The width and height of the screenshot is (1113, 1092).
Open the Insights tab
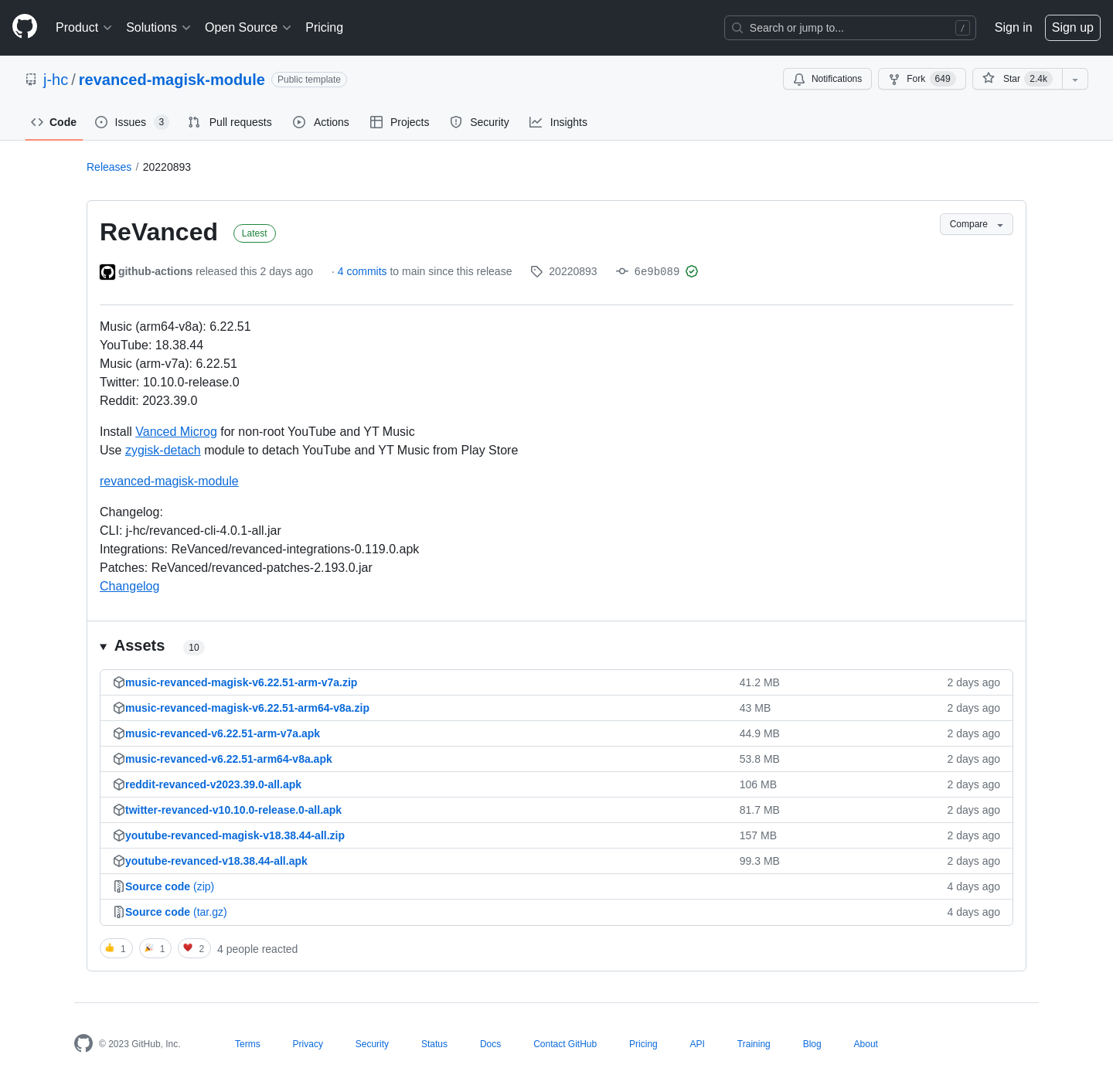point(558,122)
